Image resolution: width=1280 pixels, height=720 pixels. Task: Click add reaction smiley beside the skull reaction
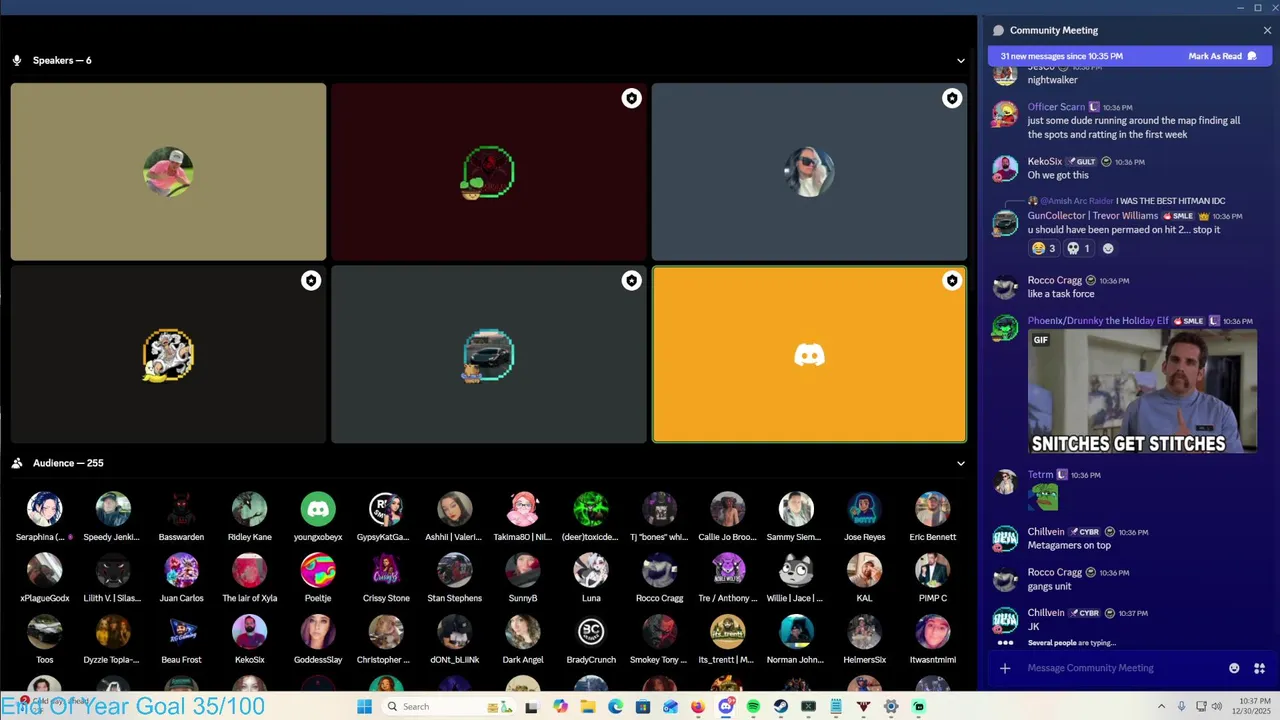click(1108, 248)
